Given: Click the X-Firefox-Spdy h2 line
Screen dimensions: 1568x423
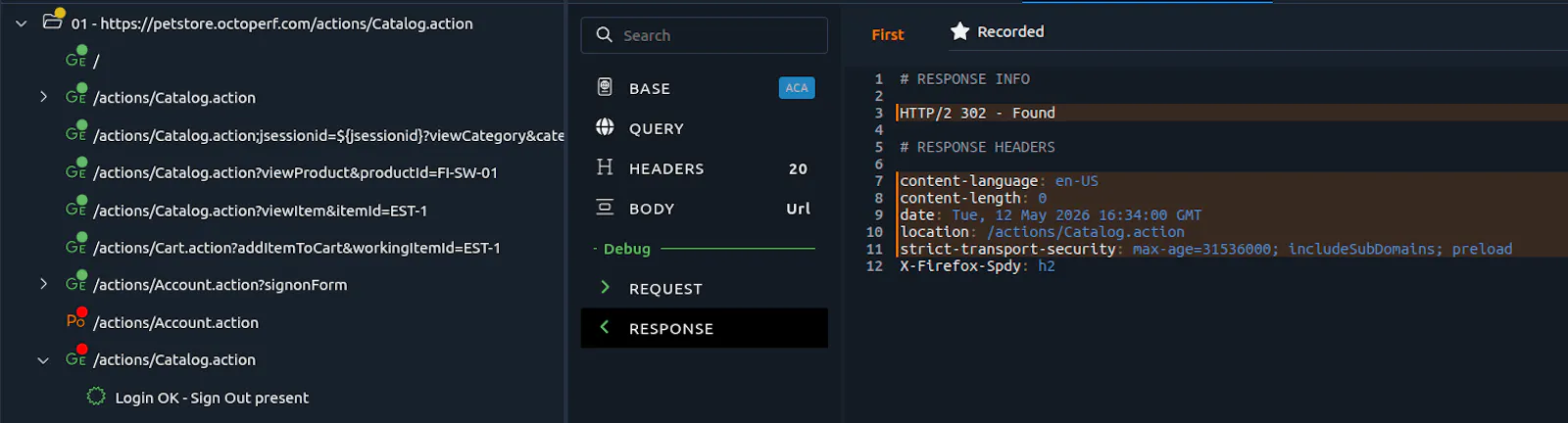Looking at the screenshot, I should point(977,266).
